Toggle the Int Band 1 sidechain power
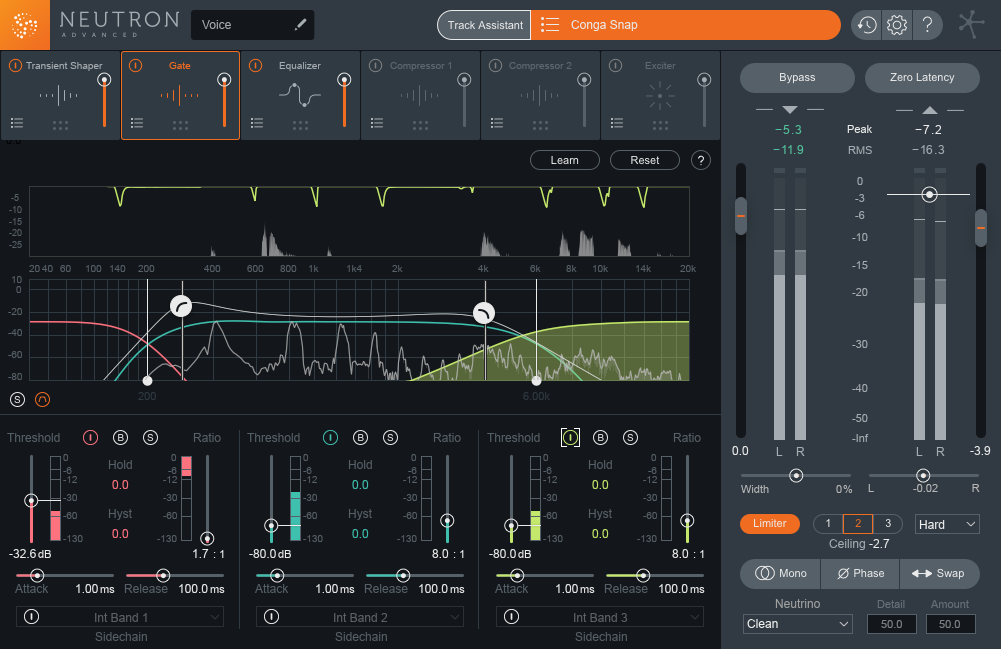 [x=31, y=616]
